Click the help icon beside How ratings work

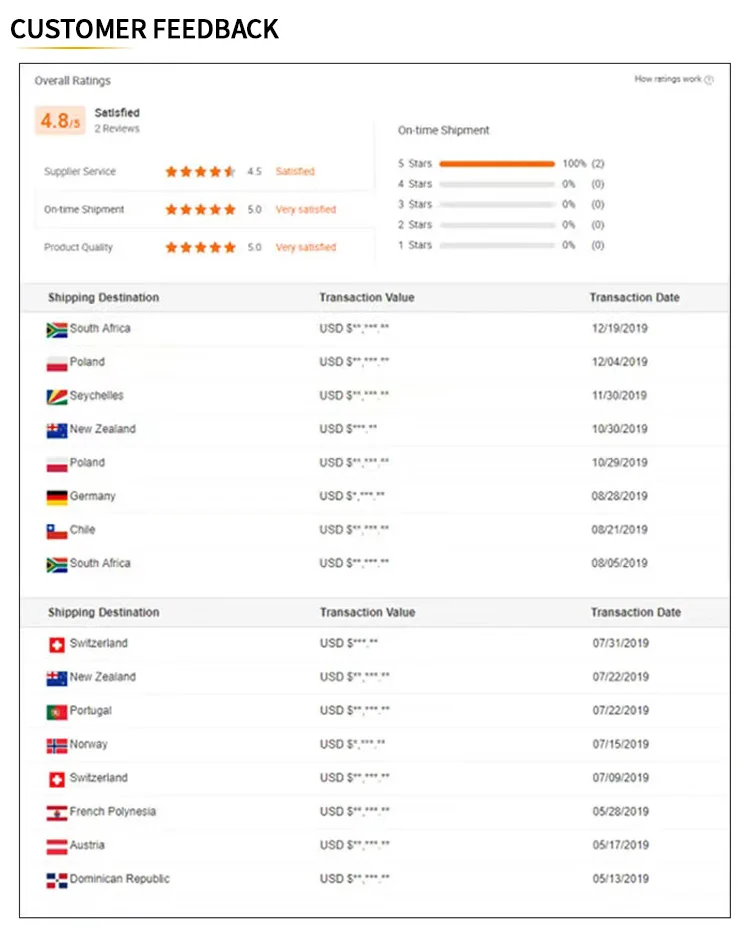click(x=709, y=80)
